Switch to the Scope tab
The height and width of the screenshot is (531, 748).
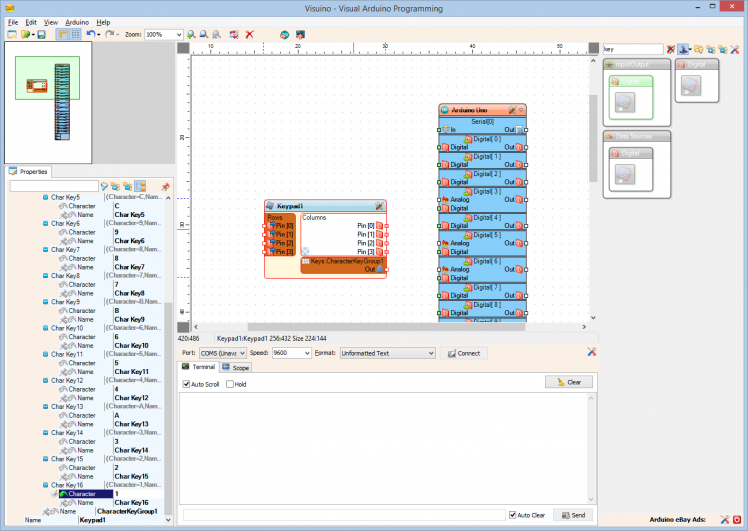click(236, 368)
